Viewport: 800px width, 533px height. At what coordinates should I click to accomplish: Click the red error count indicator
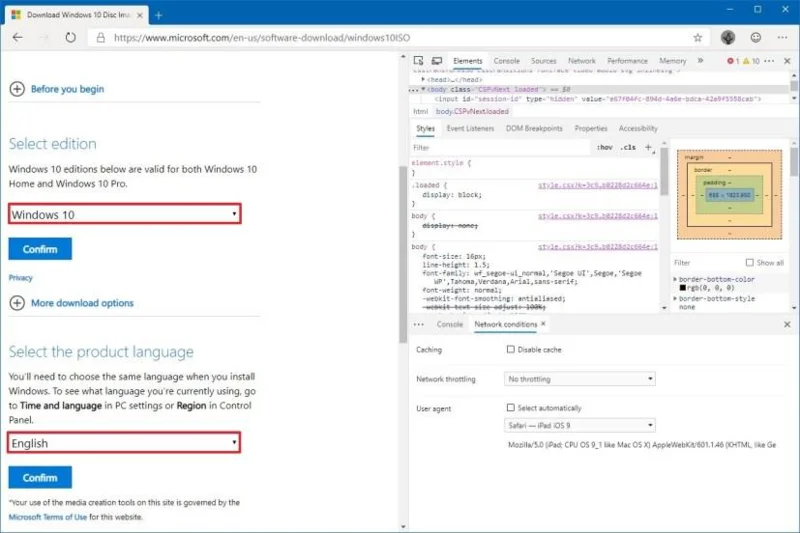(733, 61)
